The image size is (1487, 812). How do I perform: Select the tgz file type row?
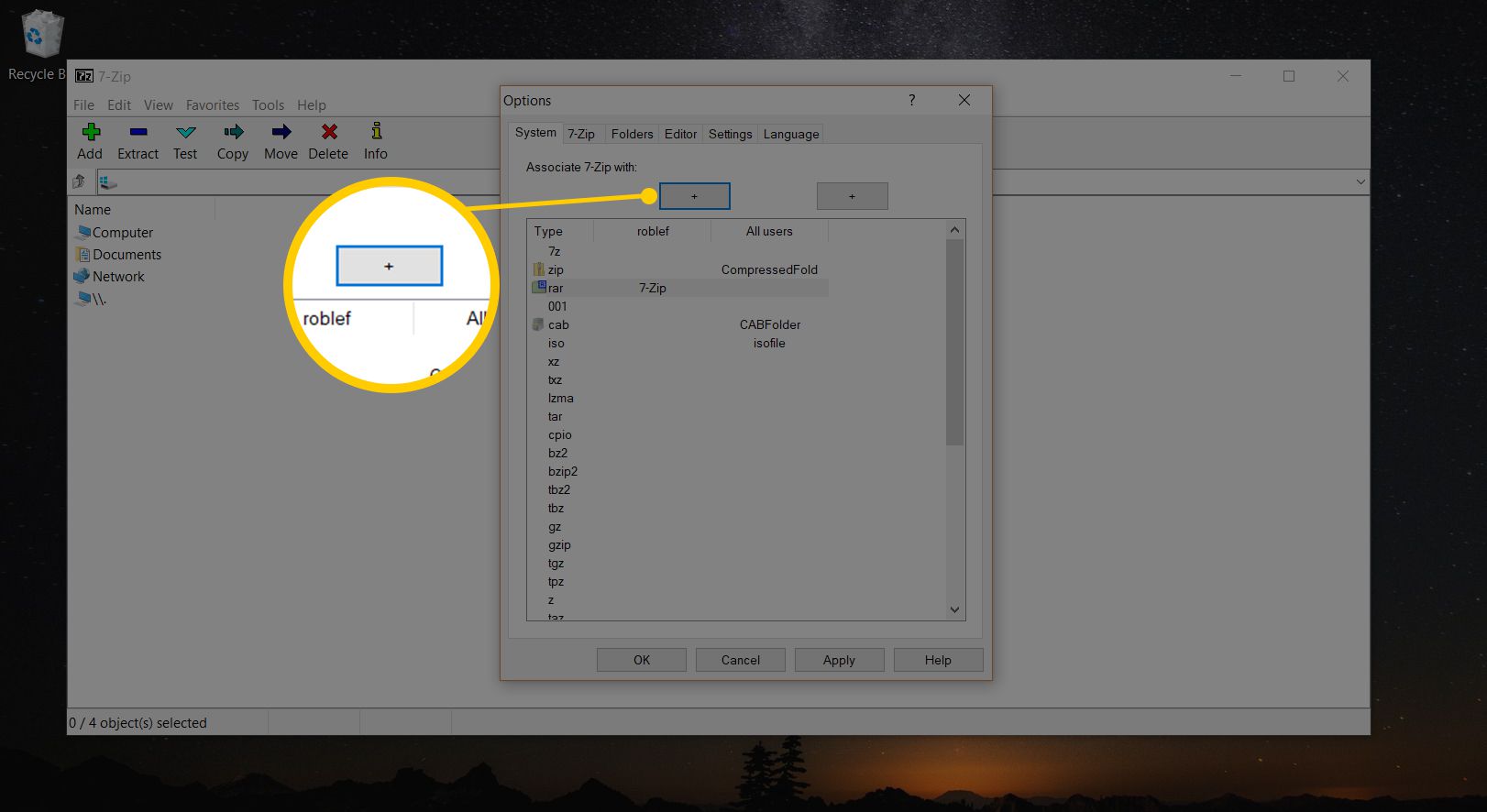coord(678,563)
